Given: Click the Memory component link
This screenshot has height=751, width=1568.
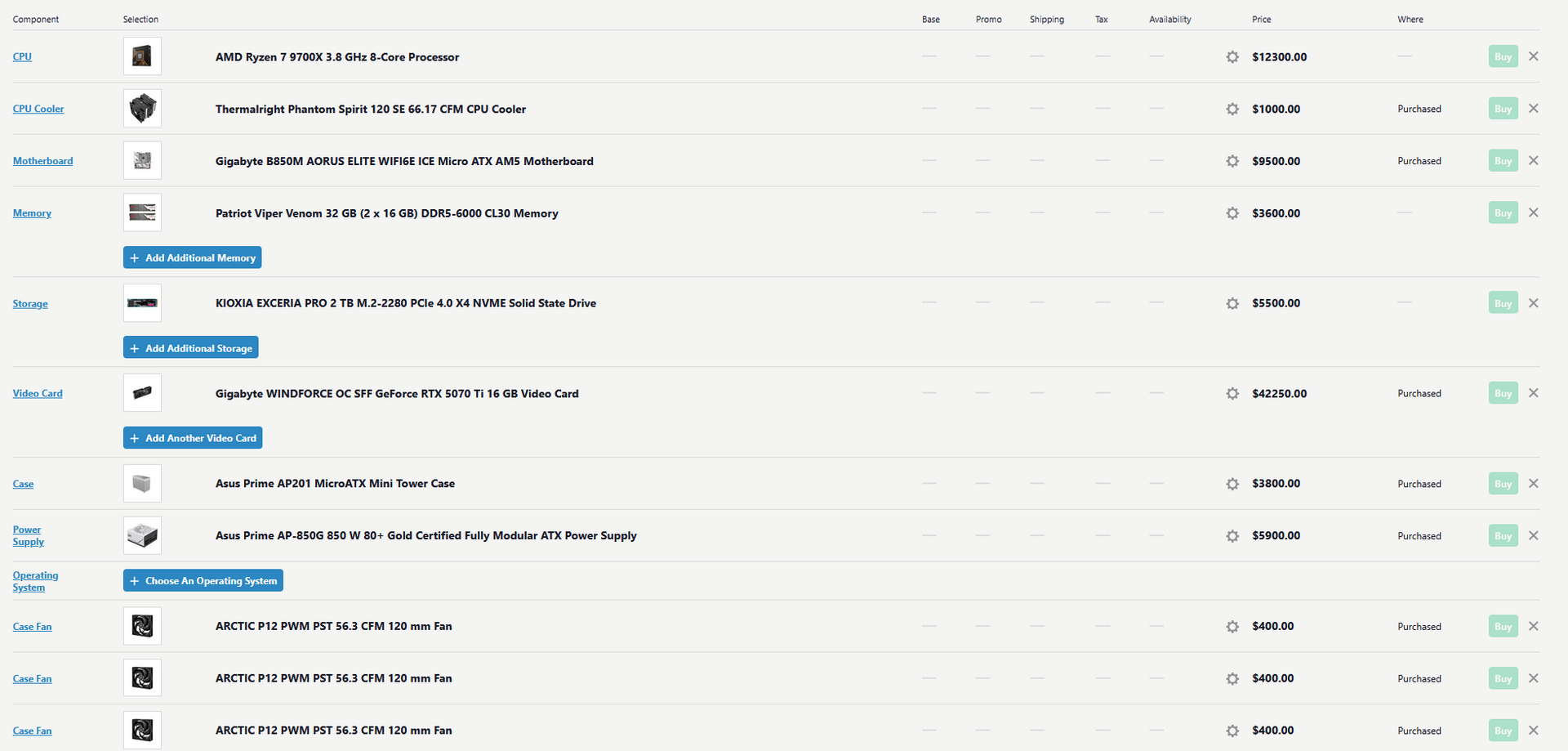Looking at the screenshot, I should click(x=32, y=213).
